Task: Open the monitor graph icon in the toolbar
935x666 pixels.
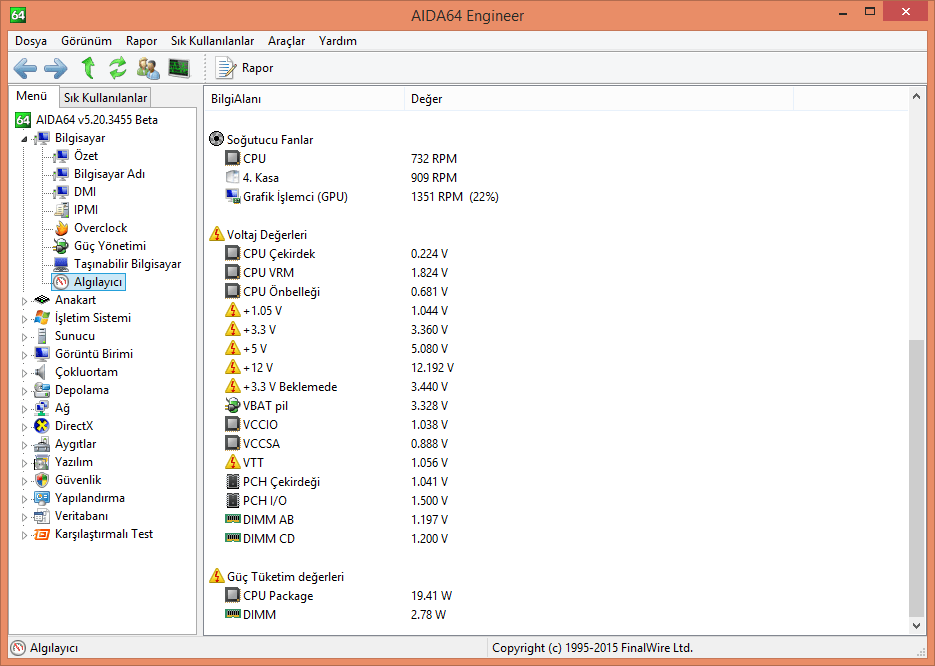Action: coord(179,68)
